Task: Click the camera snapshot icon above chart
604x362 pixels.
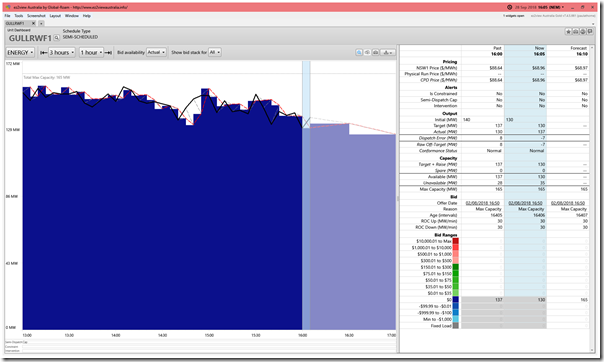Action: 367,52
